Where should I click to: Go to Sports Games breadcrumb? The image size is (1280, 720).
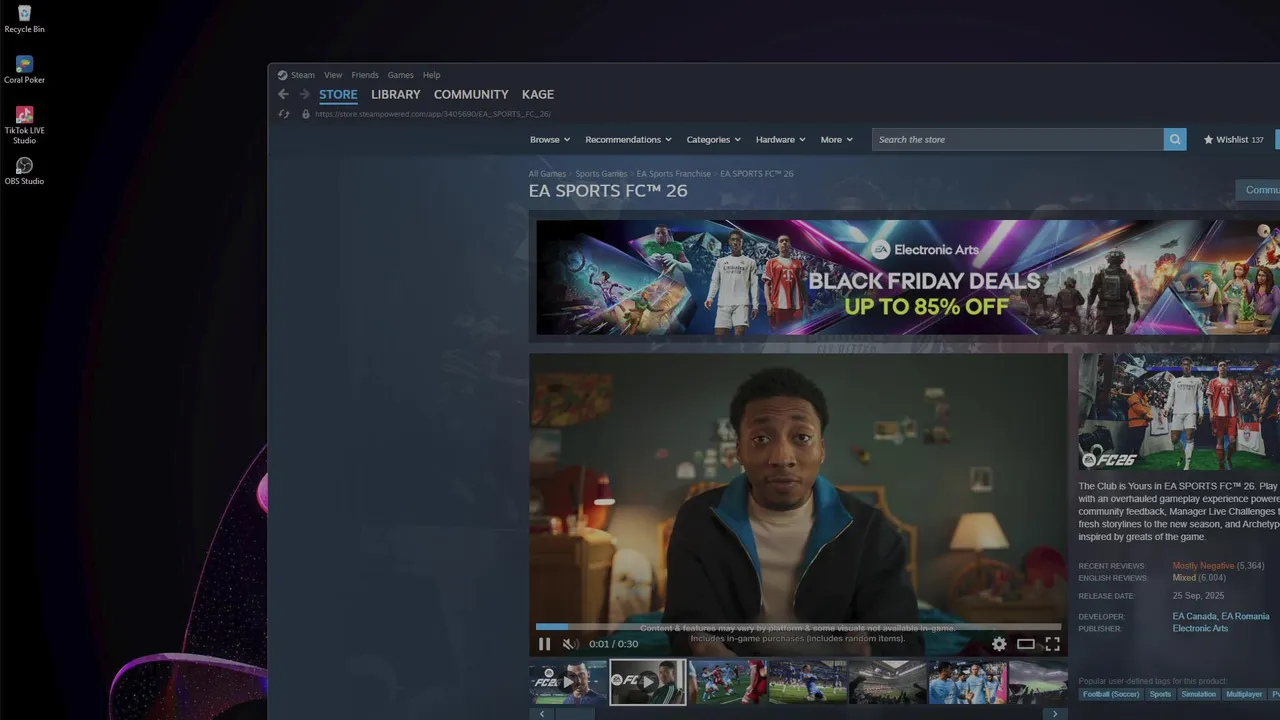(601, 174)
